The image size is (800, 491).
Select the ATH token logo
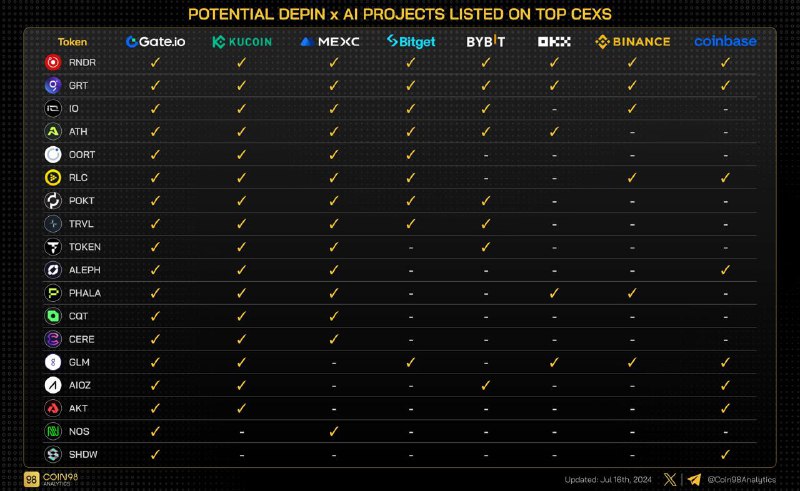53,132
